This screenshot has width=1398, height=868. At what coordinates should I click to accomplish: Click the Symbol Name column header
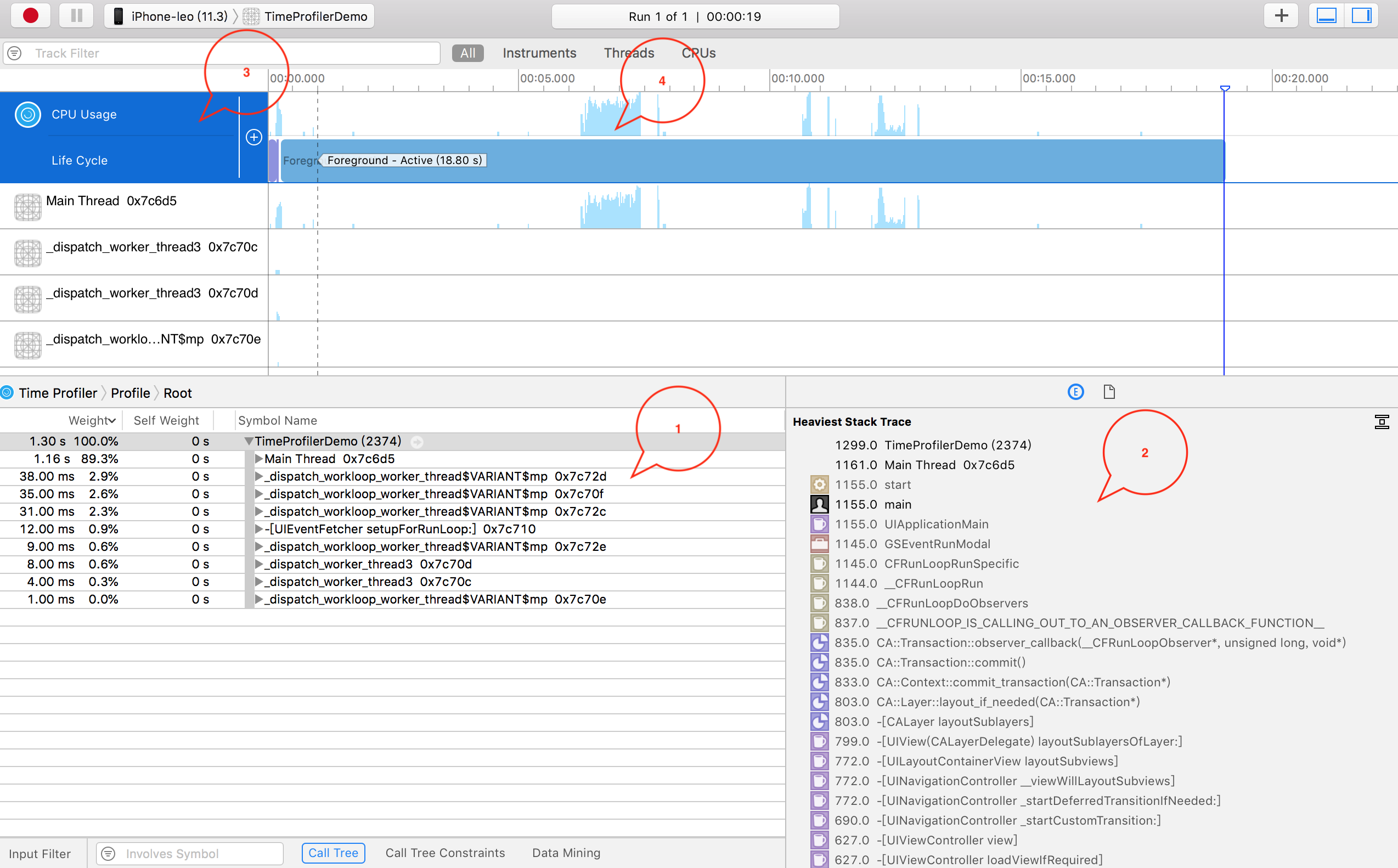coord(278,420)
